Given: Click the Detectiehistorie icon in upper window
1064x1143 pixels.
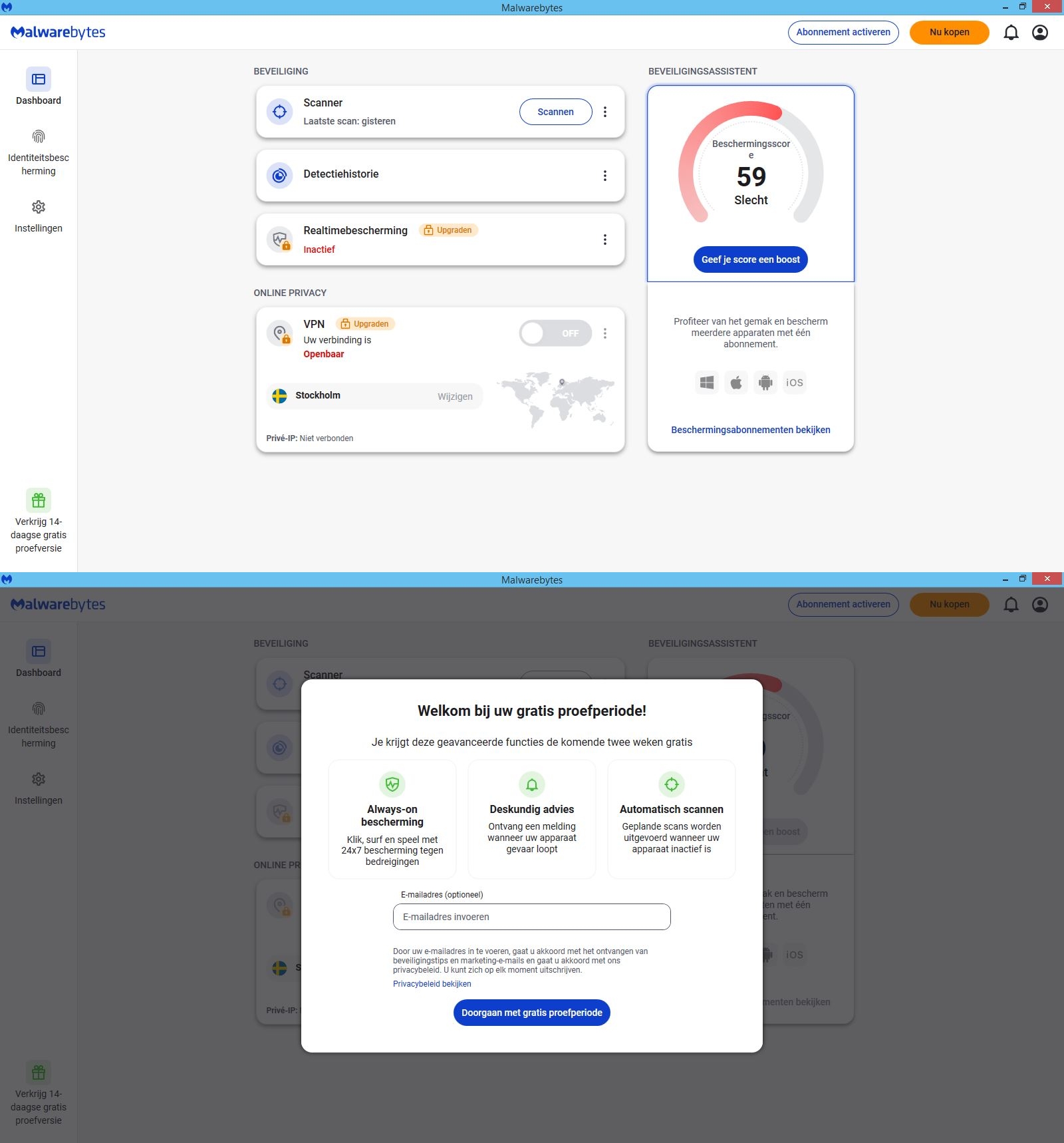Looking at the screenshot, I should coord(280,176).
